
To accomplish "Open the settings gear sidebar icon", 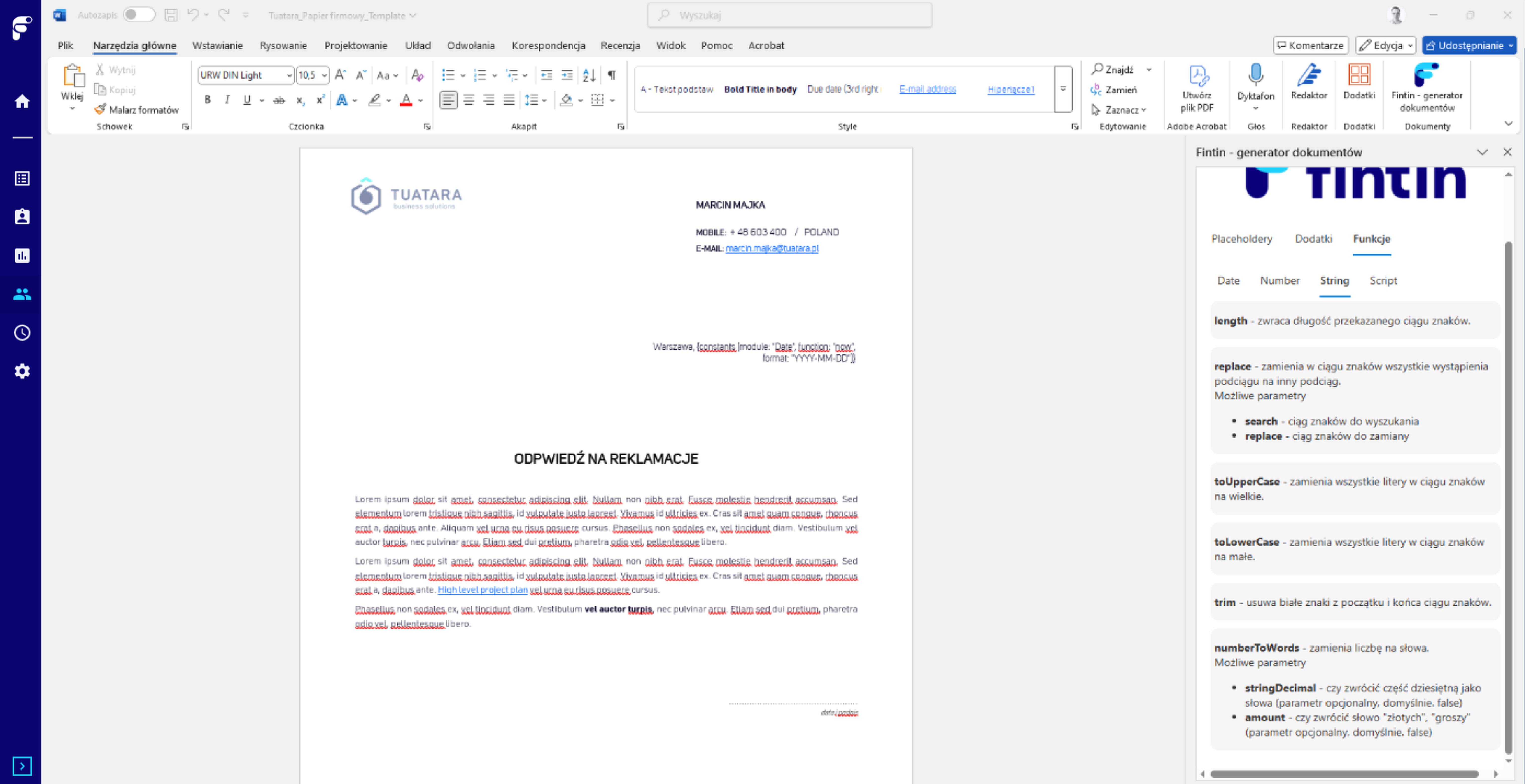I will (22, 371).
